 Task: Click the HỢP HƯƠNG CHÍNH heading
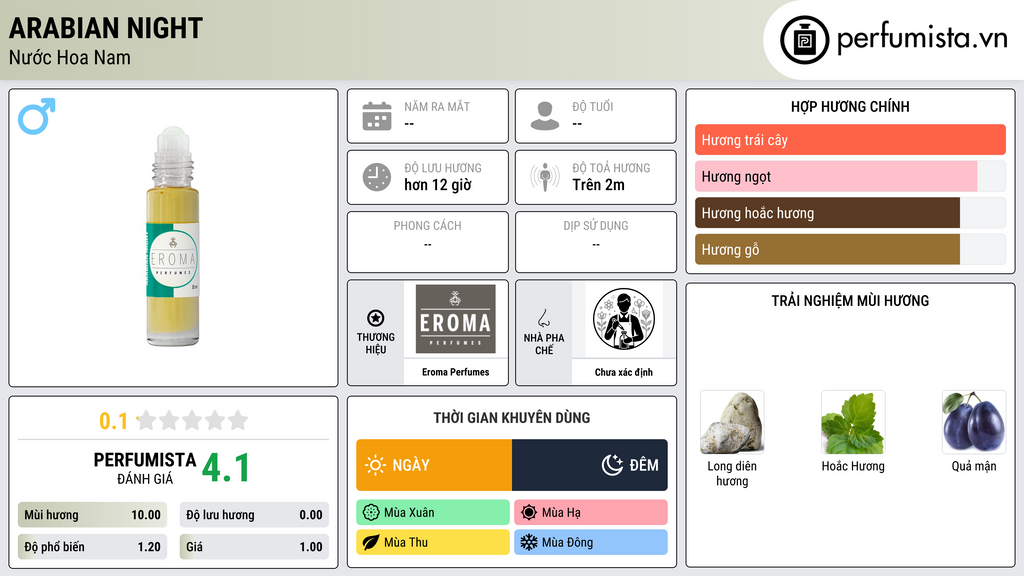coord(850,106)
